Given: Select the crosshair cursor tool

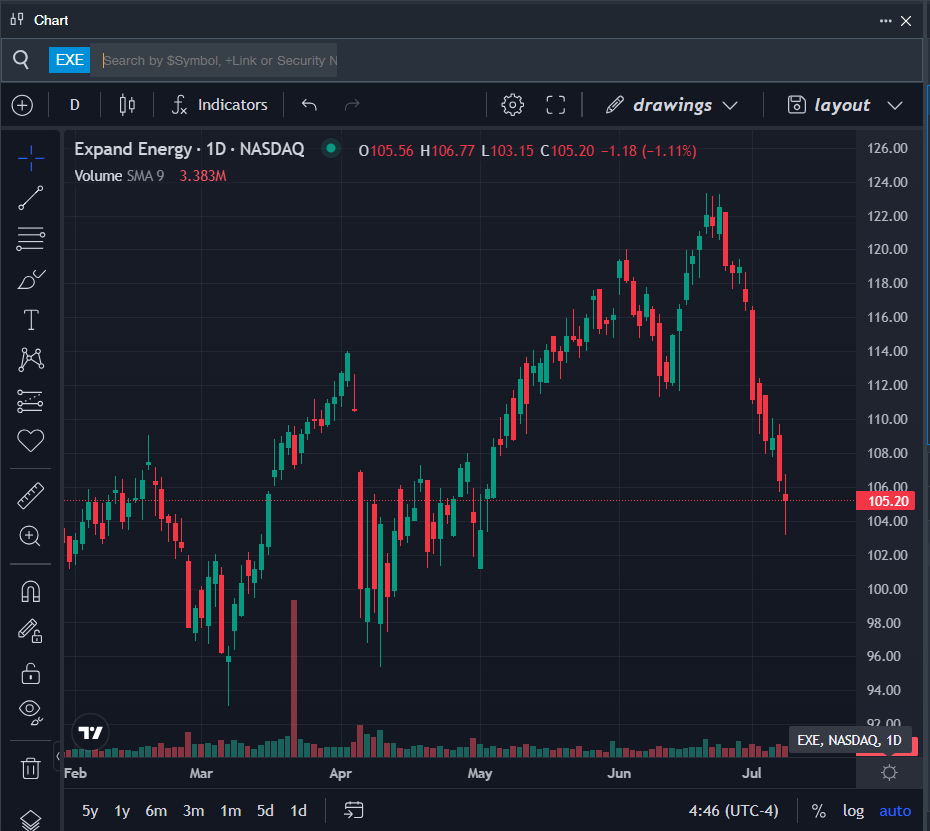Looking at the screenshot, I should (x=31, y=158).
